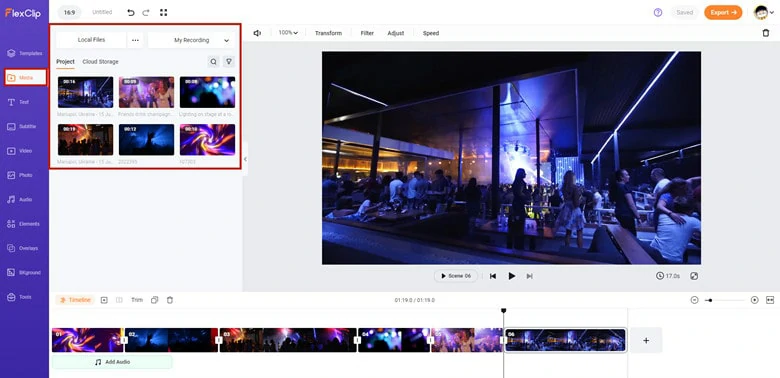Click the undo arrow icon
Screen dimensions: 780x378
(131, 12)
